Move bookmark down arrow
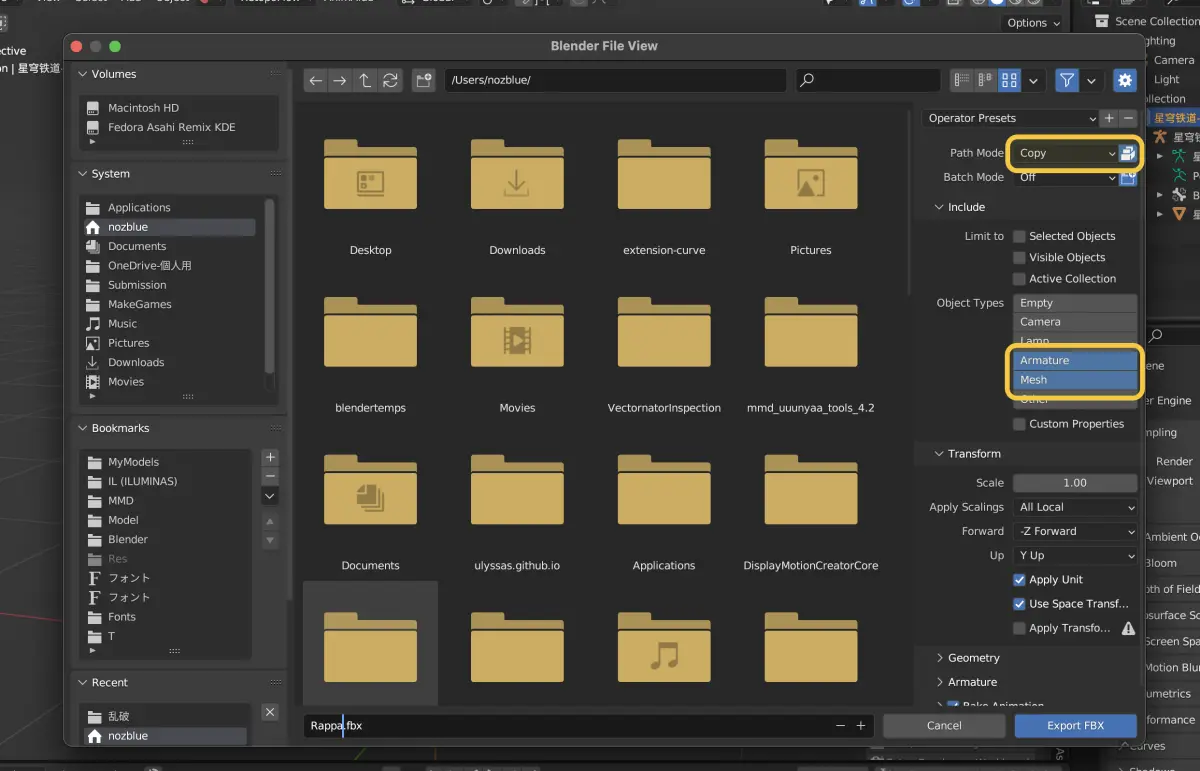 (x=269, y=541)
